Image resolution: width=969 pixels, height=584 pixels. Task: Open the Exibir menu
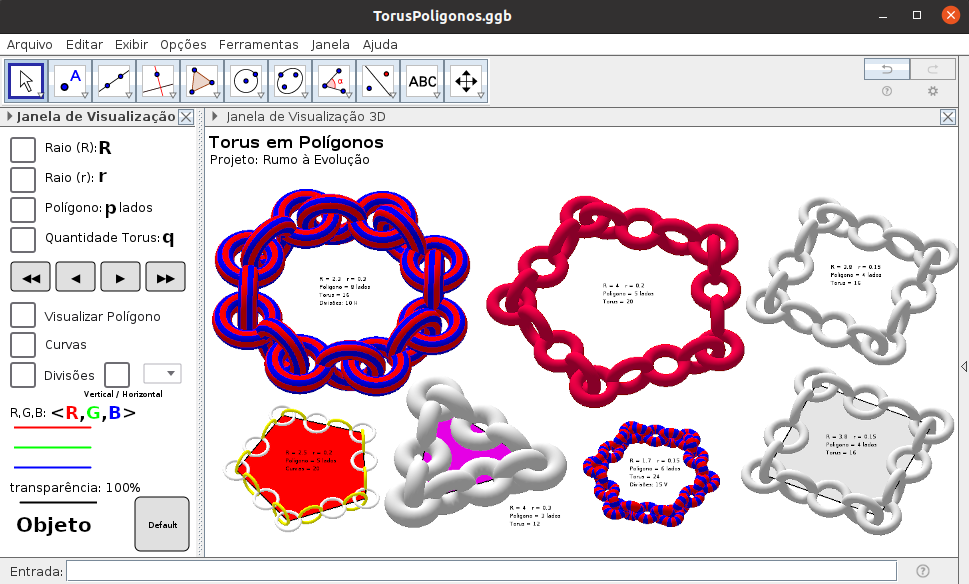[x=131, y=44]
